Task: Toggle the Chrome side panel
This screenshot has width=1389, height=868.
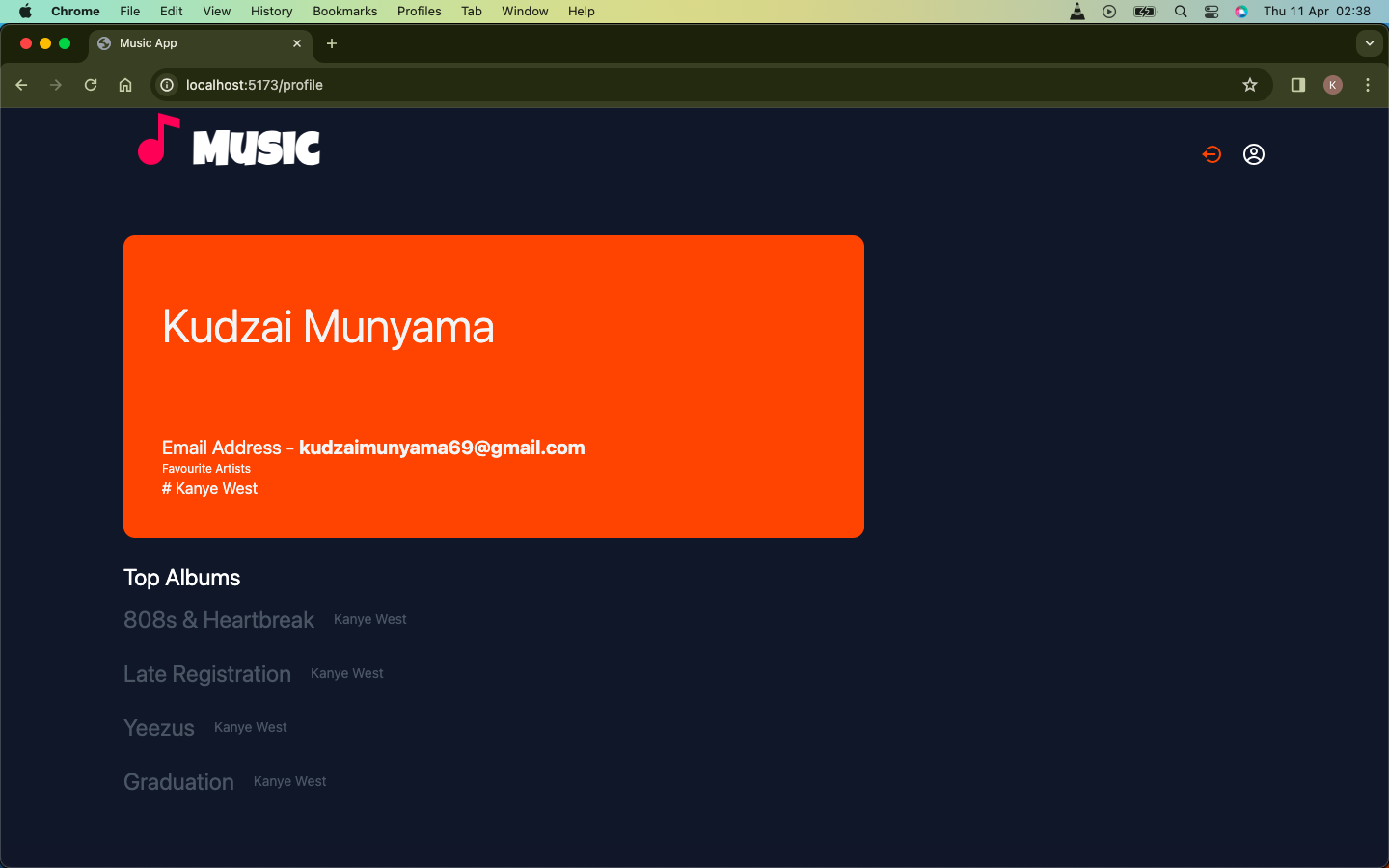Action: pyautogui.click(x=1298, y=85)
